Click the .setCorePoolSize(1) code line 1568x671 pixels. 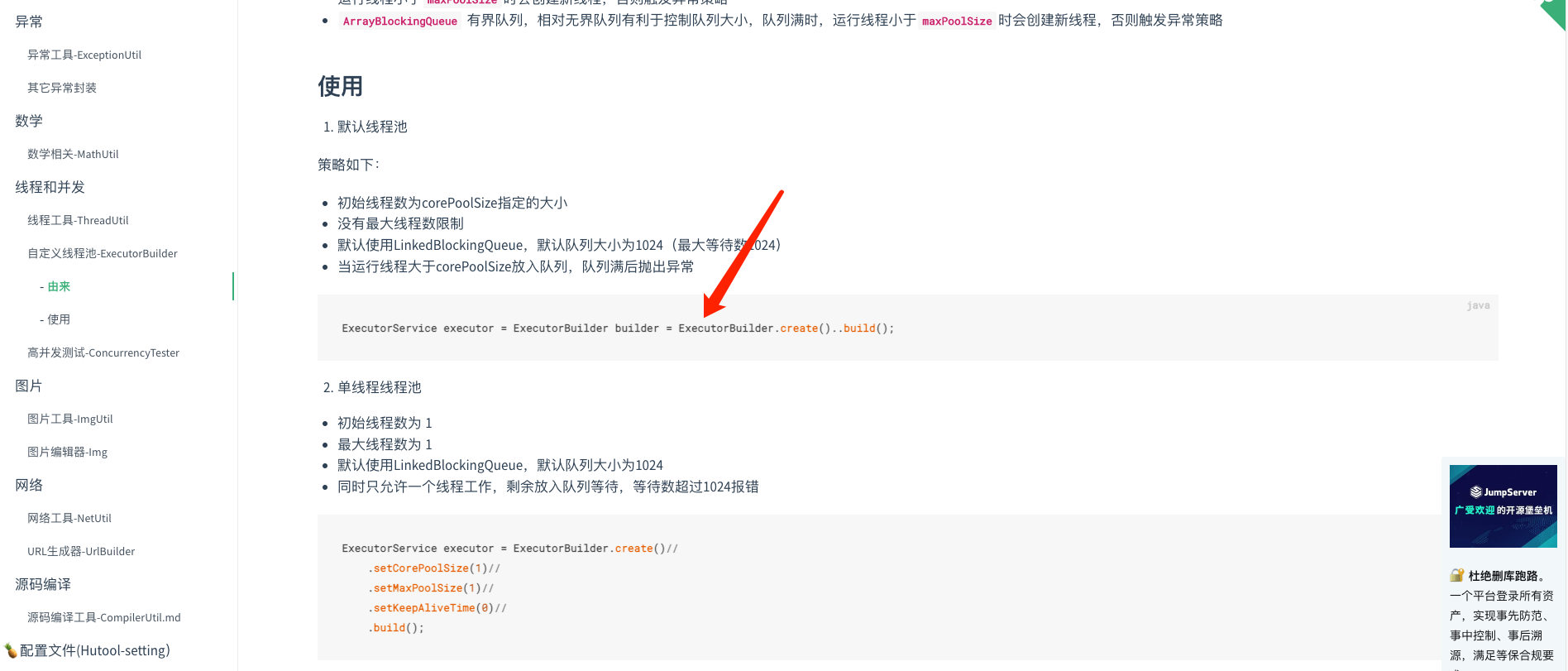[434, 568]
